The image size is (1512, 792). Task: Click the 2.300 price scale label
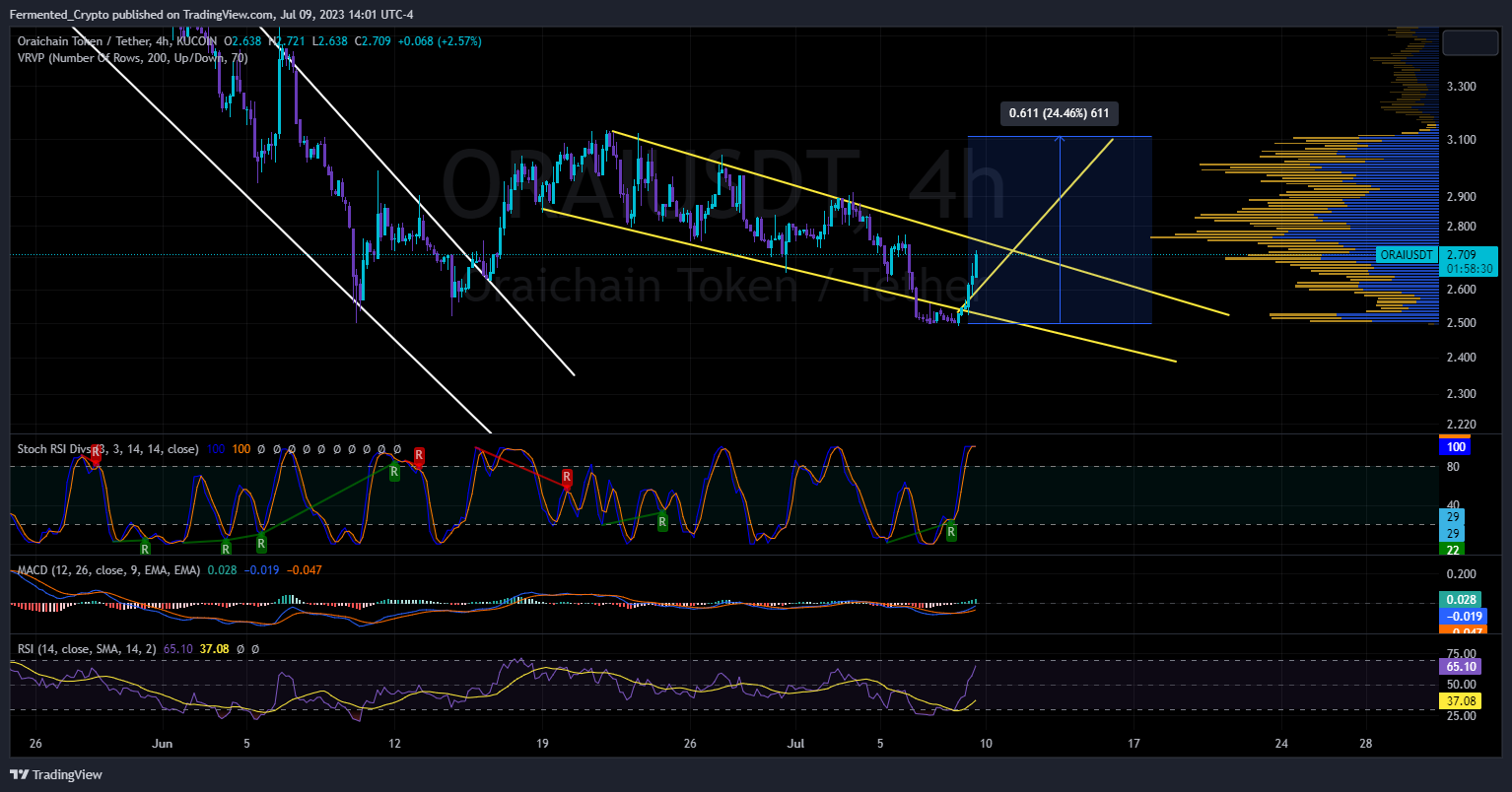point(1461,394)
